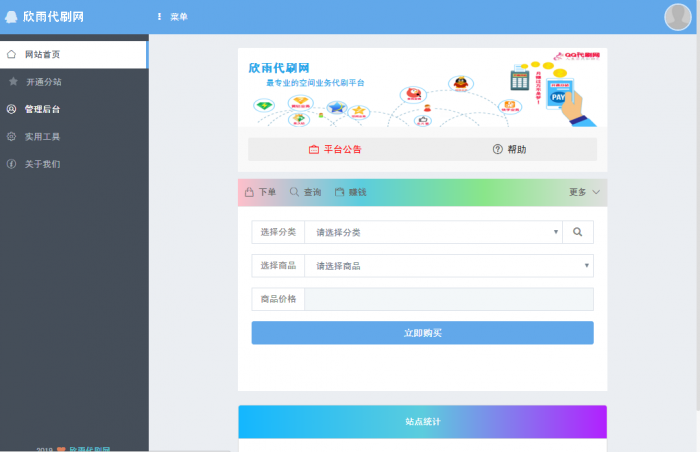Expand the 更多 more menu
700x452 pixels.
point(584,192)
